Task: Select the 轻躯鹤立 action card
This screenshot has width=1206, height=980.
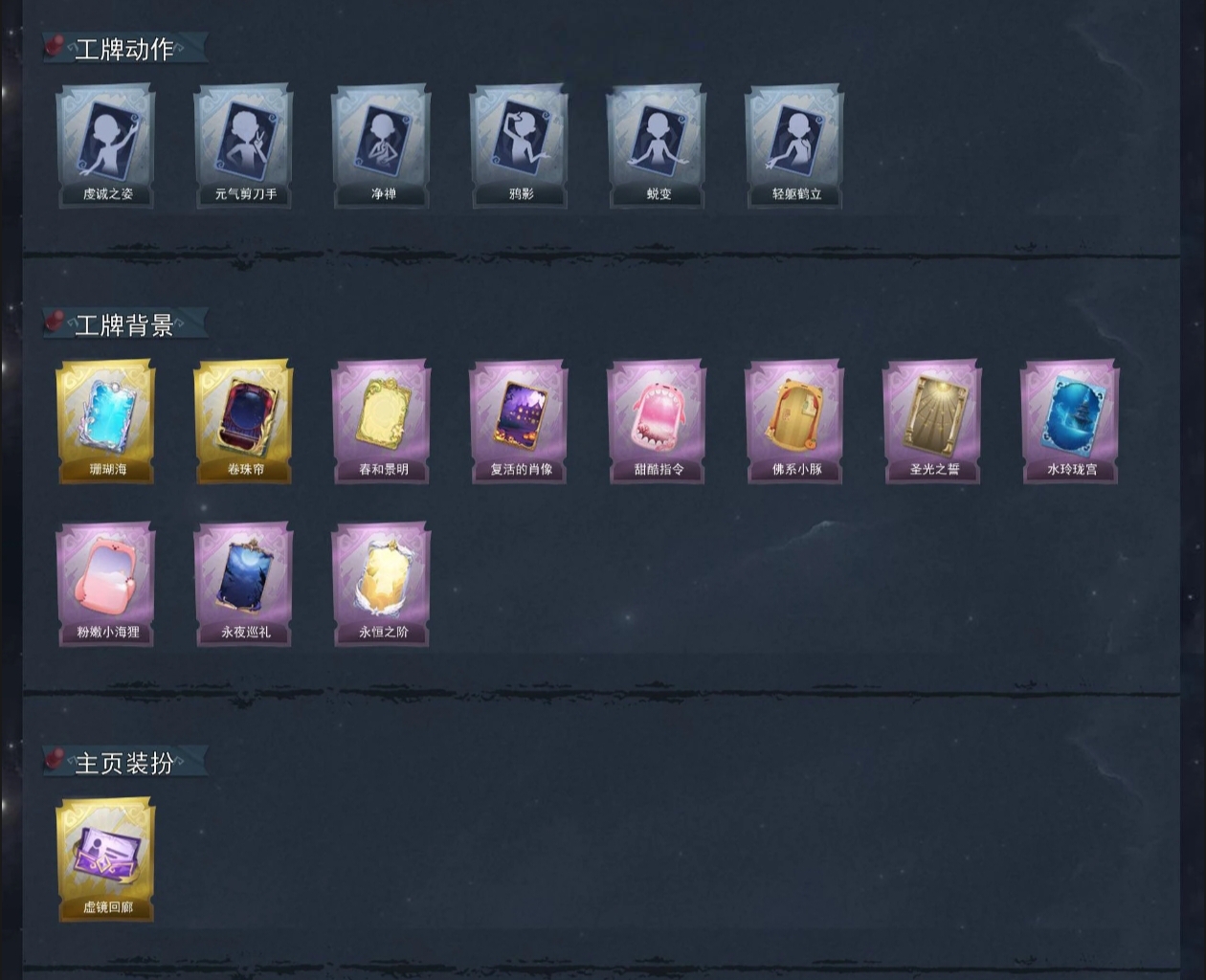Action: point(794,145)
